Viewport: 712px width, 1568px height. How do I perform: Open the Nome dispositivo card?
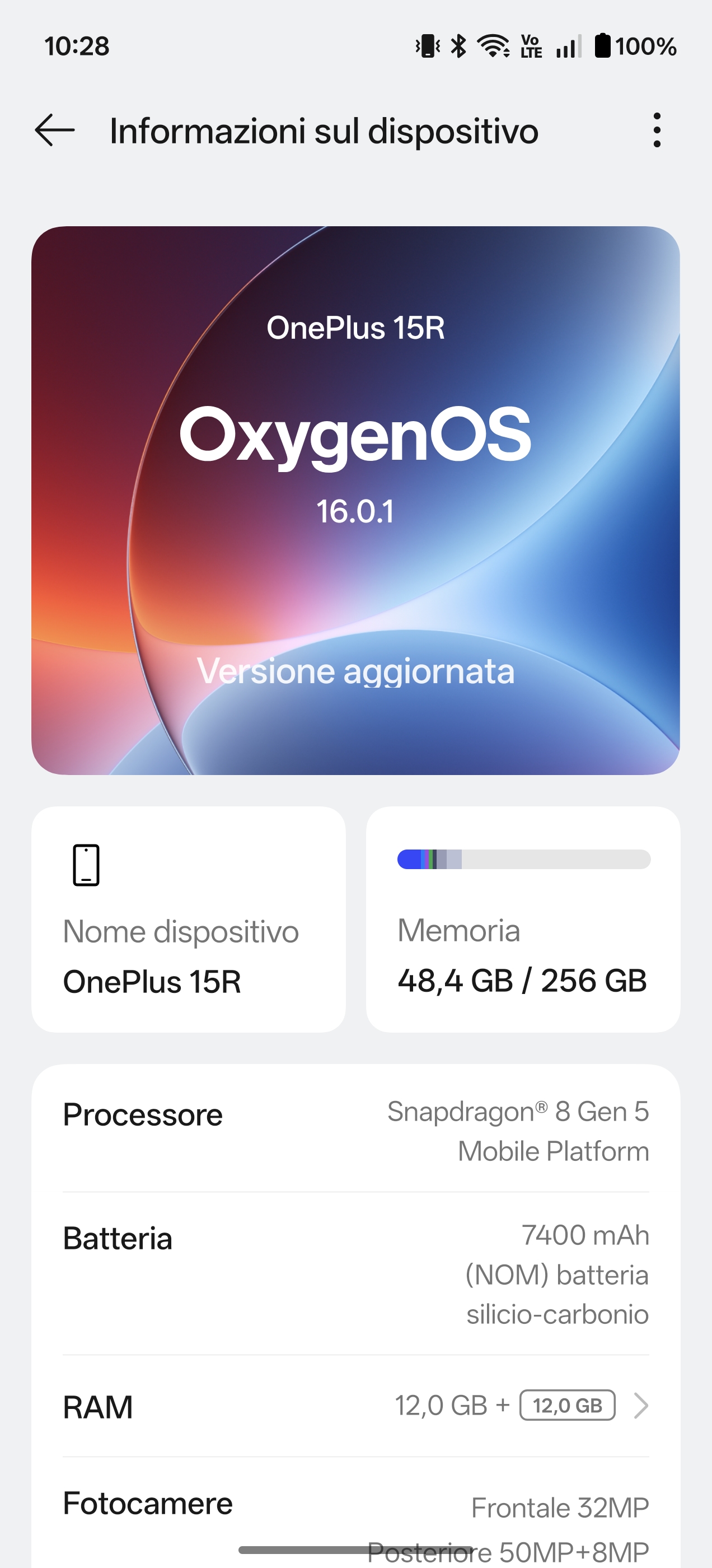pyautogui.click(x=189, y=919)
